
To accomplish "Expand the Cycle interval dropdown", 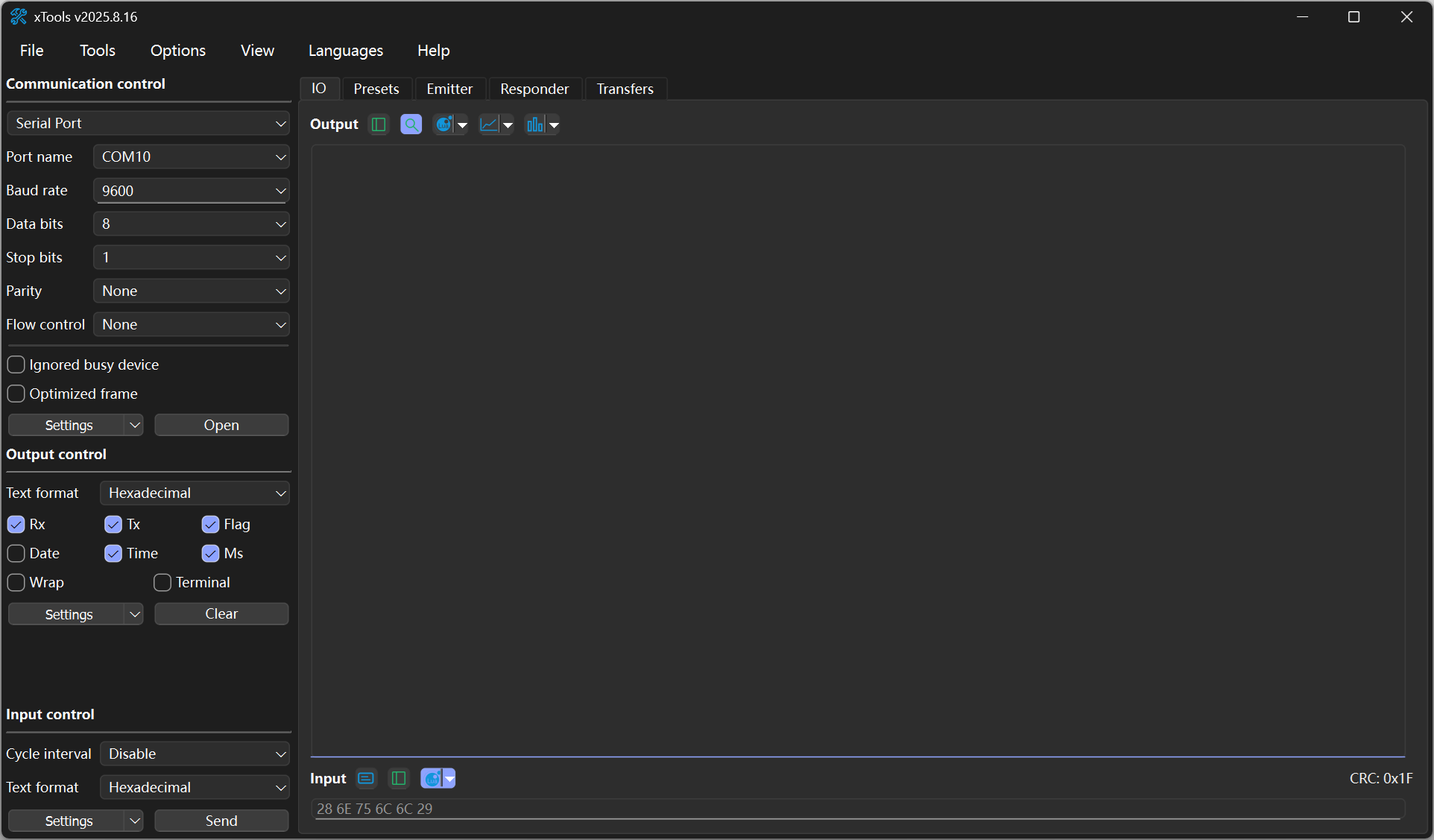I will click(280, 754).
